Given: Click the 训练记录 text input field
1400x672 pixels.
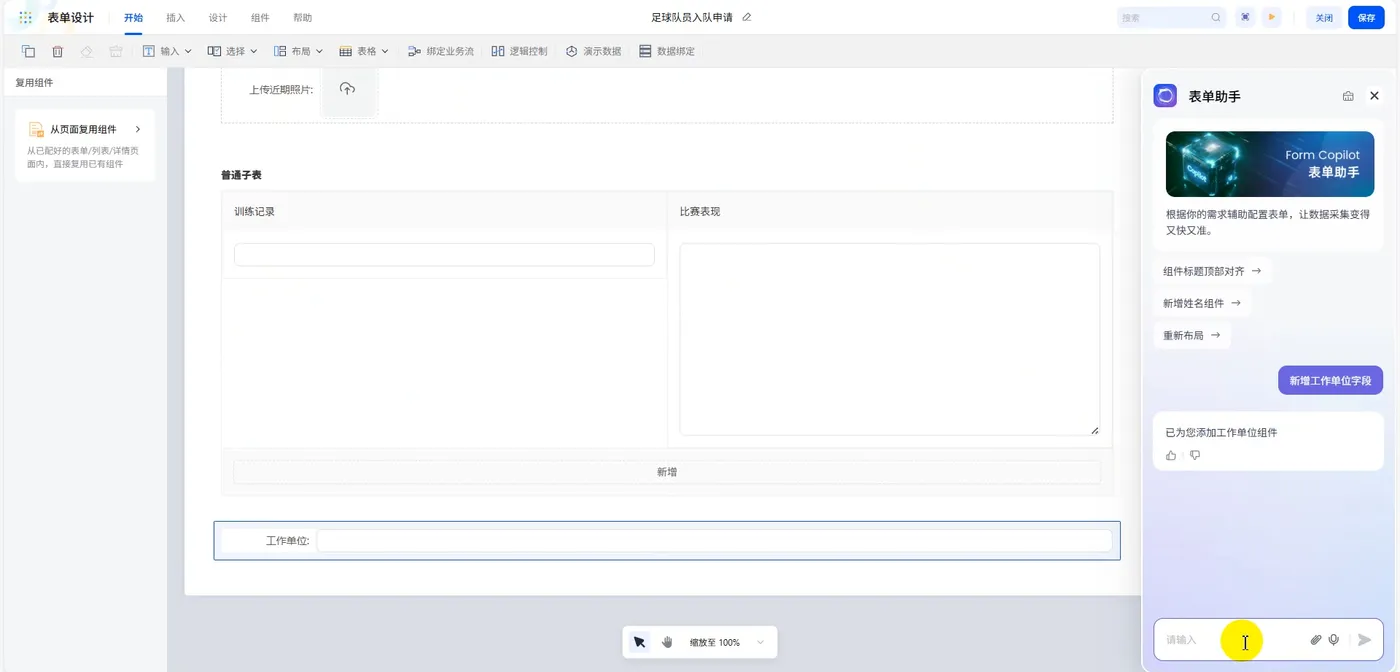Looking at the screenshot, I should pos(444,255).
